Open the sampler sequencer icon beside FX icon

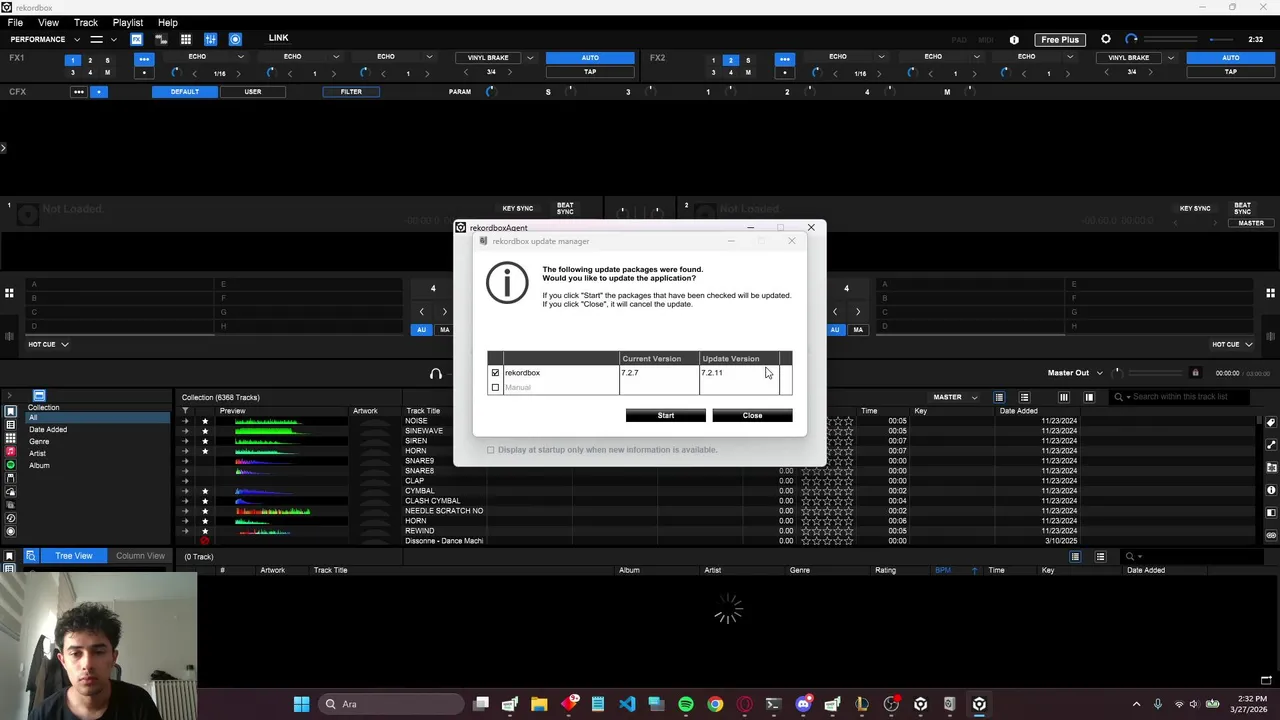click(161, 39)
